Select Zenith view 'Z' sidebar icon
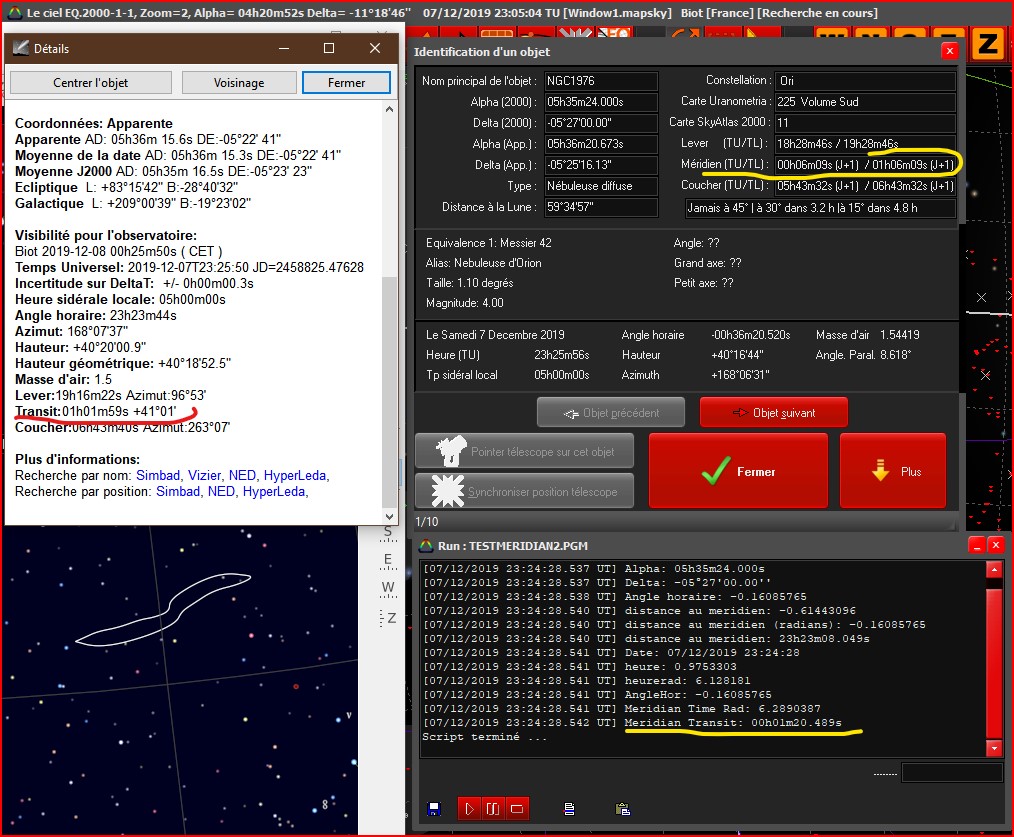 (391, 618)
